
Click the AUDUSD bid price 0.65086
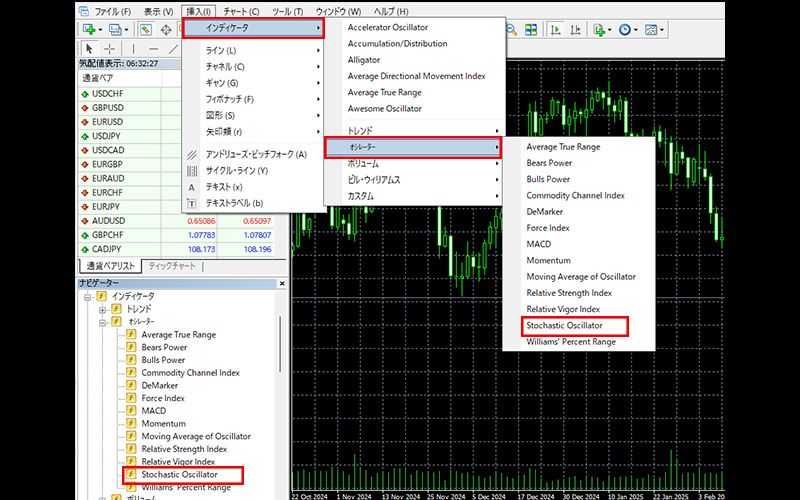(x=201, y=221)
